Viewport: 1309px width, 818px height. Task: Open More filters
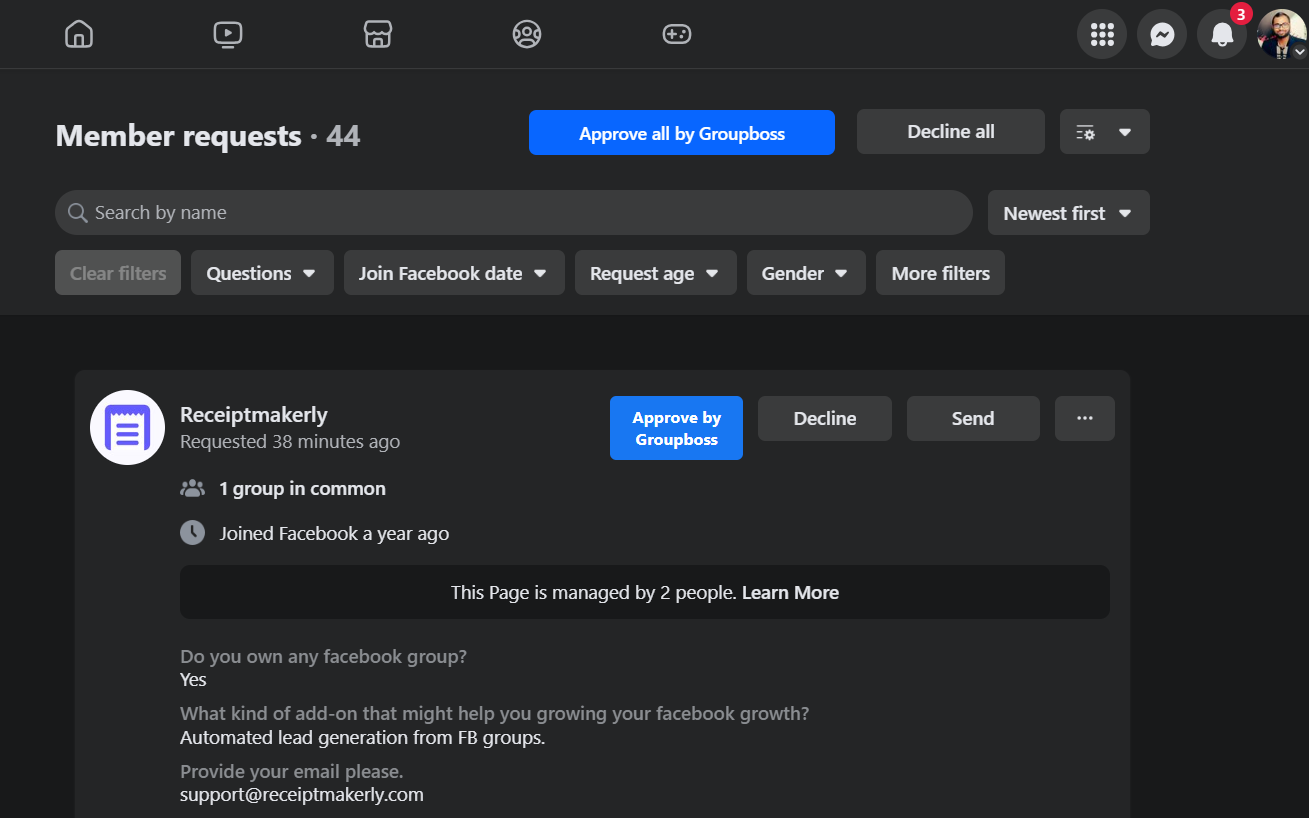coord(940,273)
